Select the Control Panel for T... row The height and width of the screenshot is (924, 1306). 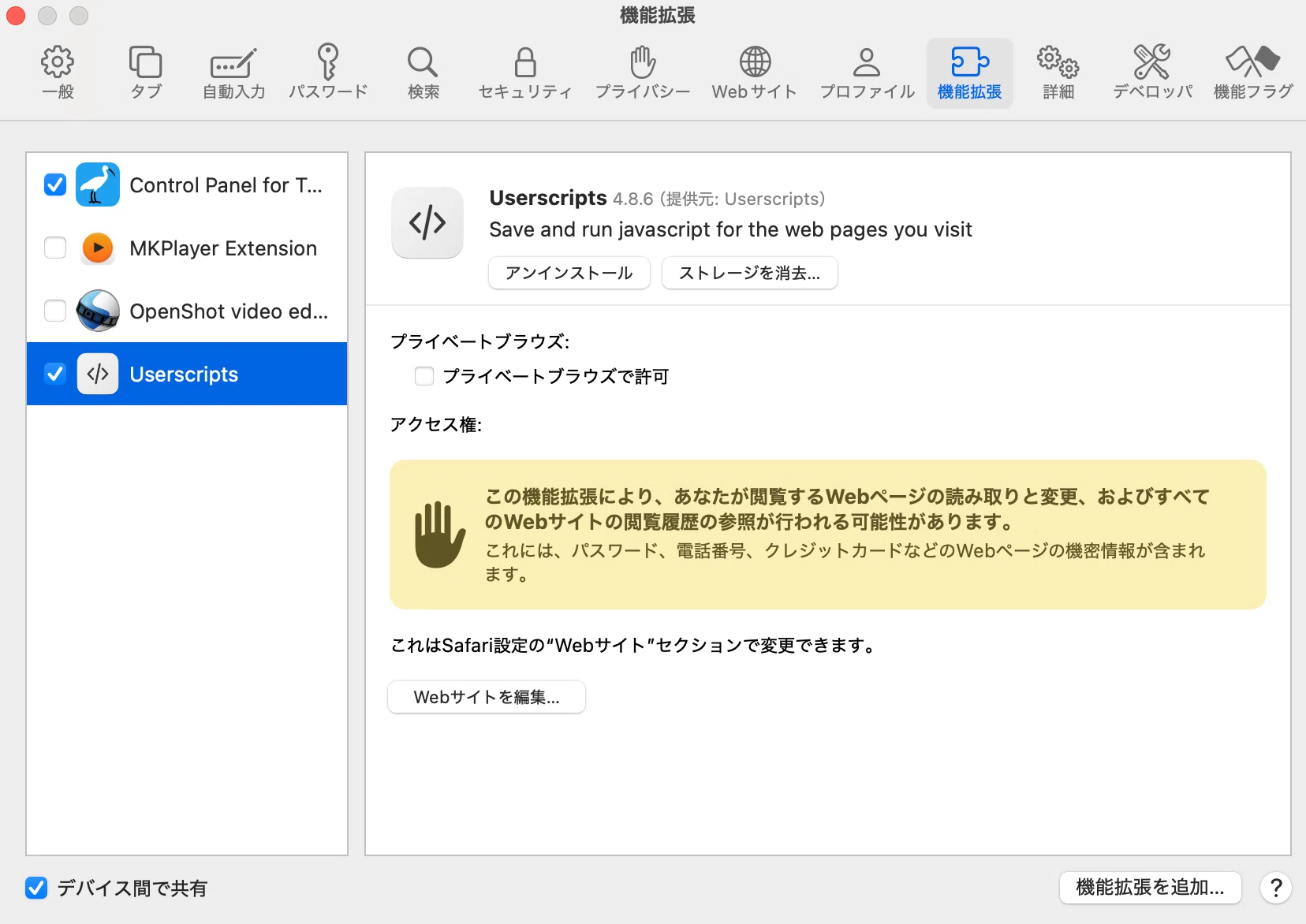187,184
